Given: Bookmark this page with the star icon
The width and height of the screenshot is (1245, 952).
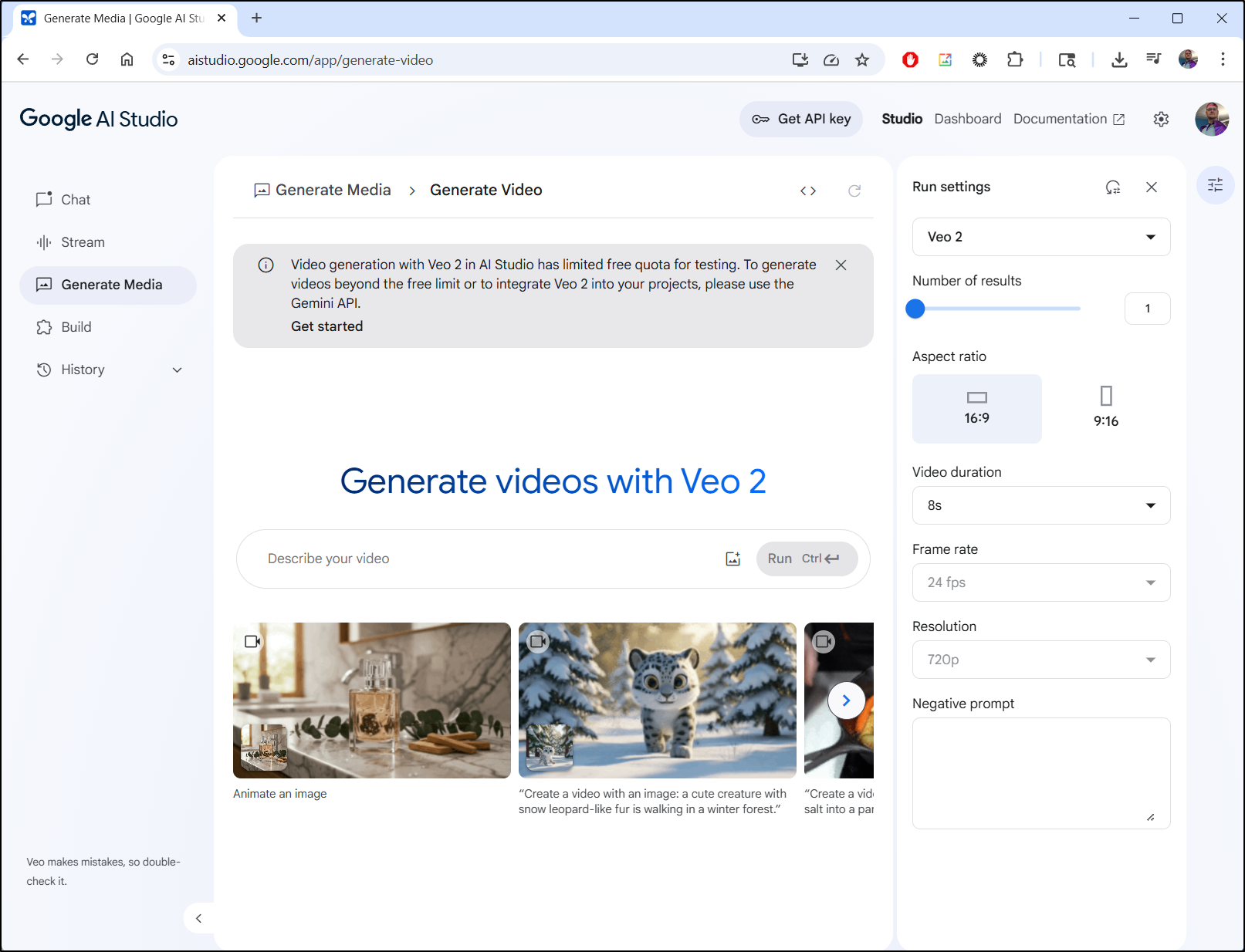Looking at the screenshot, I should [862, 59].
